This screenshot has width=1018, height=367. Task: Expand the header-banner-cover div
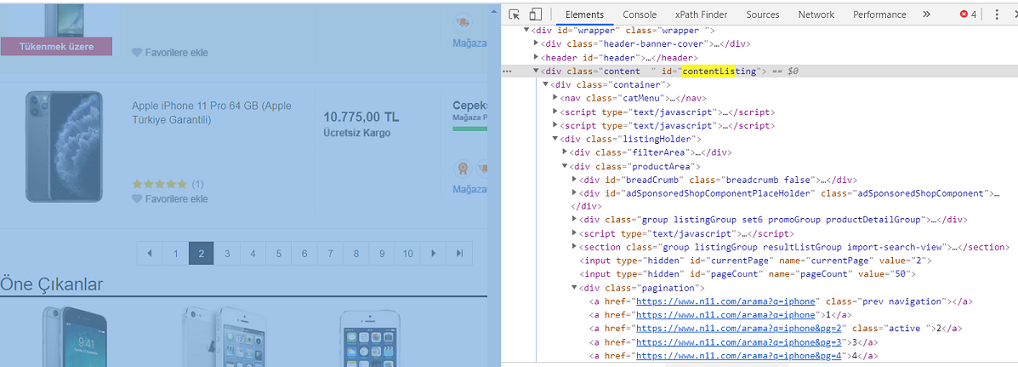536,44
